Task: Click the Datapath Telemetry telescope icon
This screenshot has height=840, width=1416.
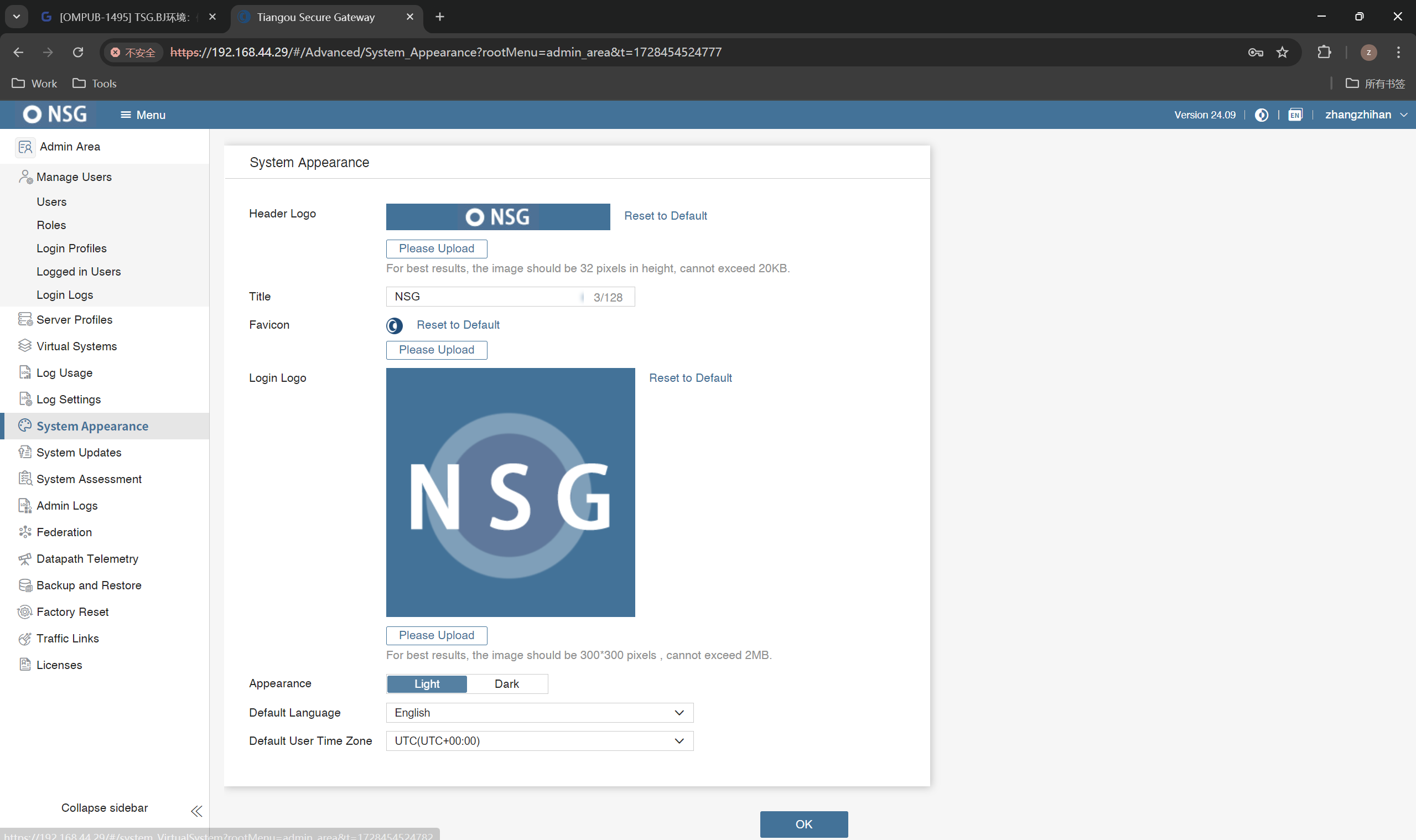Action: [25, 559]
